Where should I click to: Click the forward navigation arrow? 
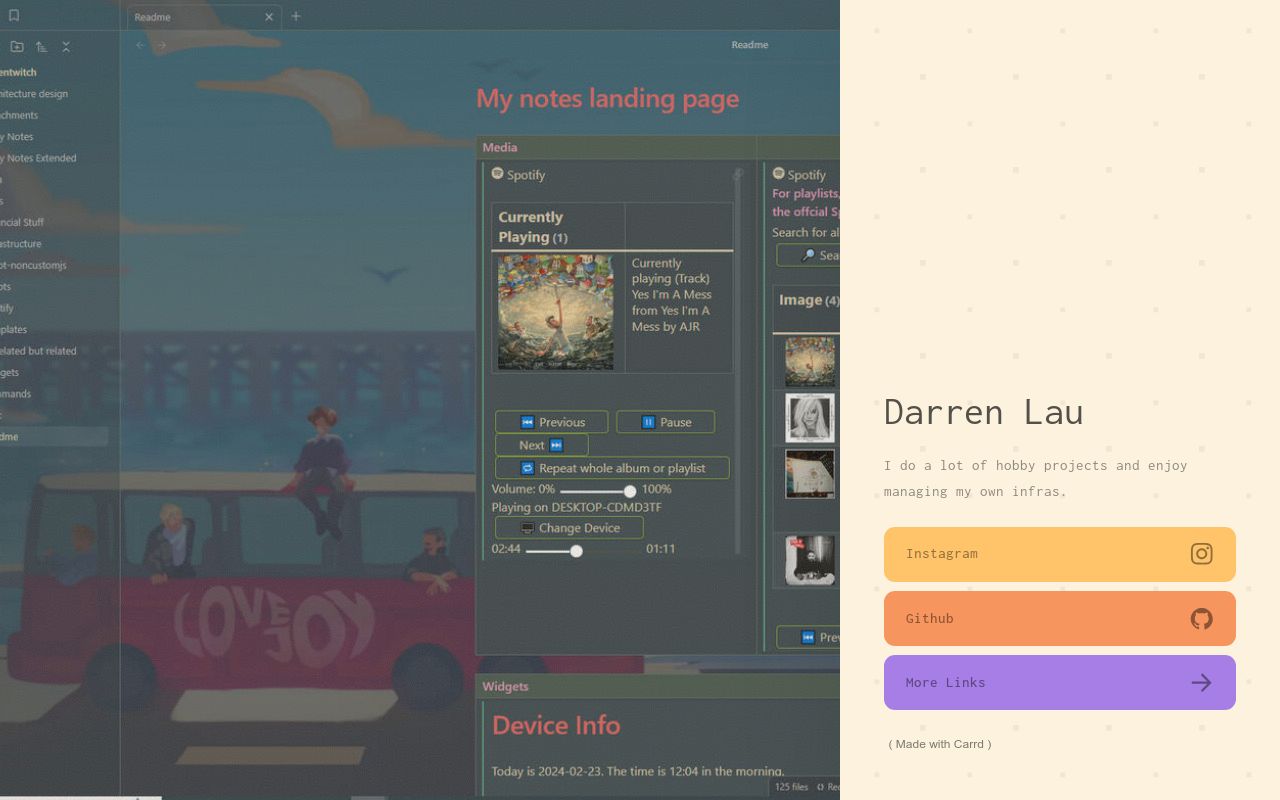point(162,45)
